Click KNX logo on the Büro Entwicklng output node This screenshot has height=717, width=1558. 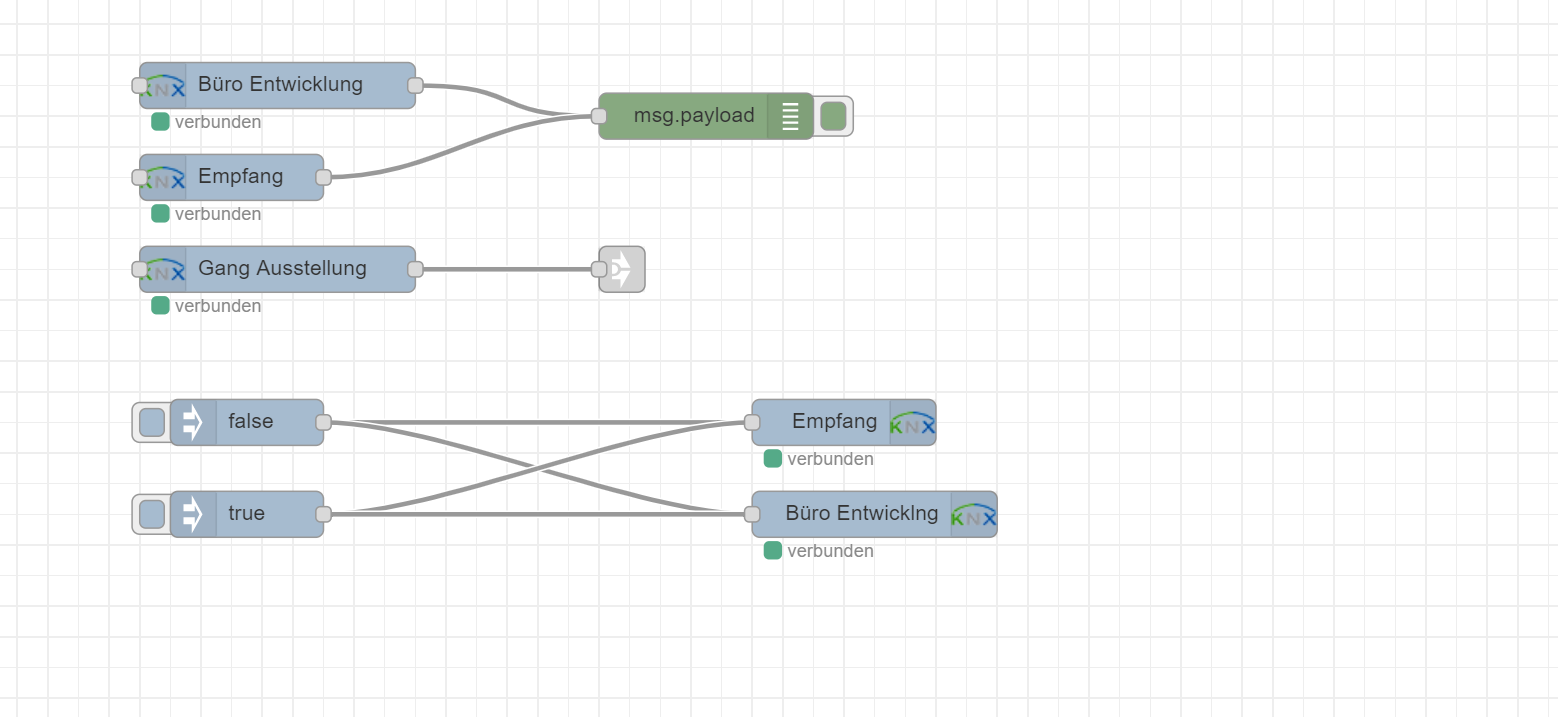tap(973, 515)
